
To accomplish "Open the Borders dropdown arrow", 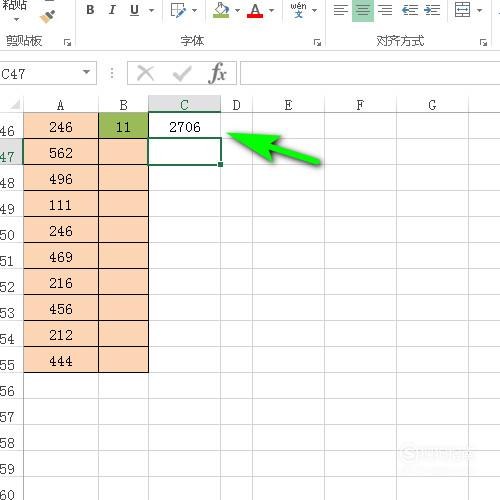I will point(194,10).
